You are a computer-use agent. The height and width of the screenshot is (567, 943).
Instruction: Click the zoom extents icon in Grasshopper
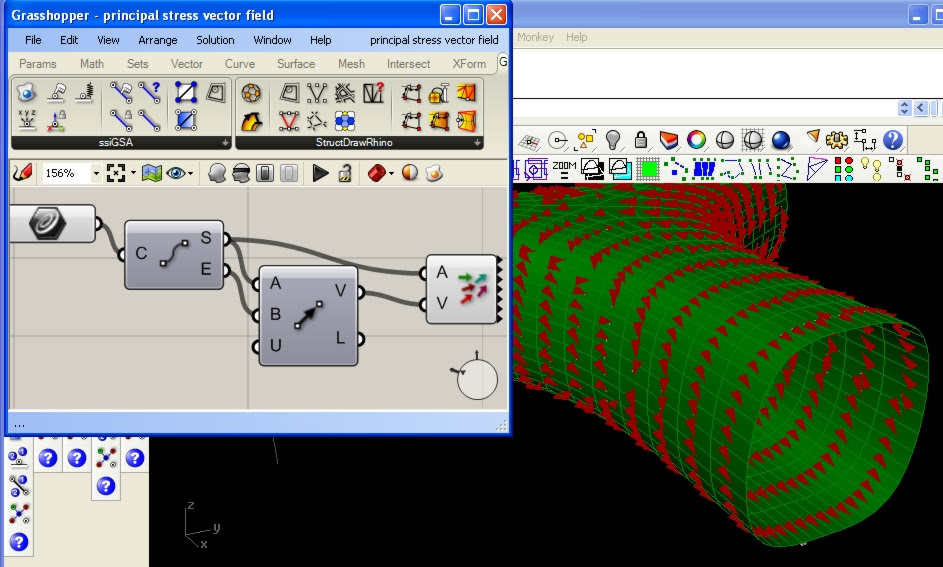tap(115, 173)
